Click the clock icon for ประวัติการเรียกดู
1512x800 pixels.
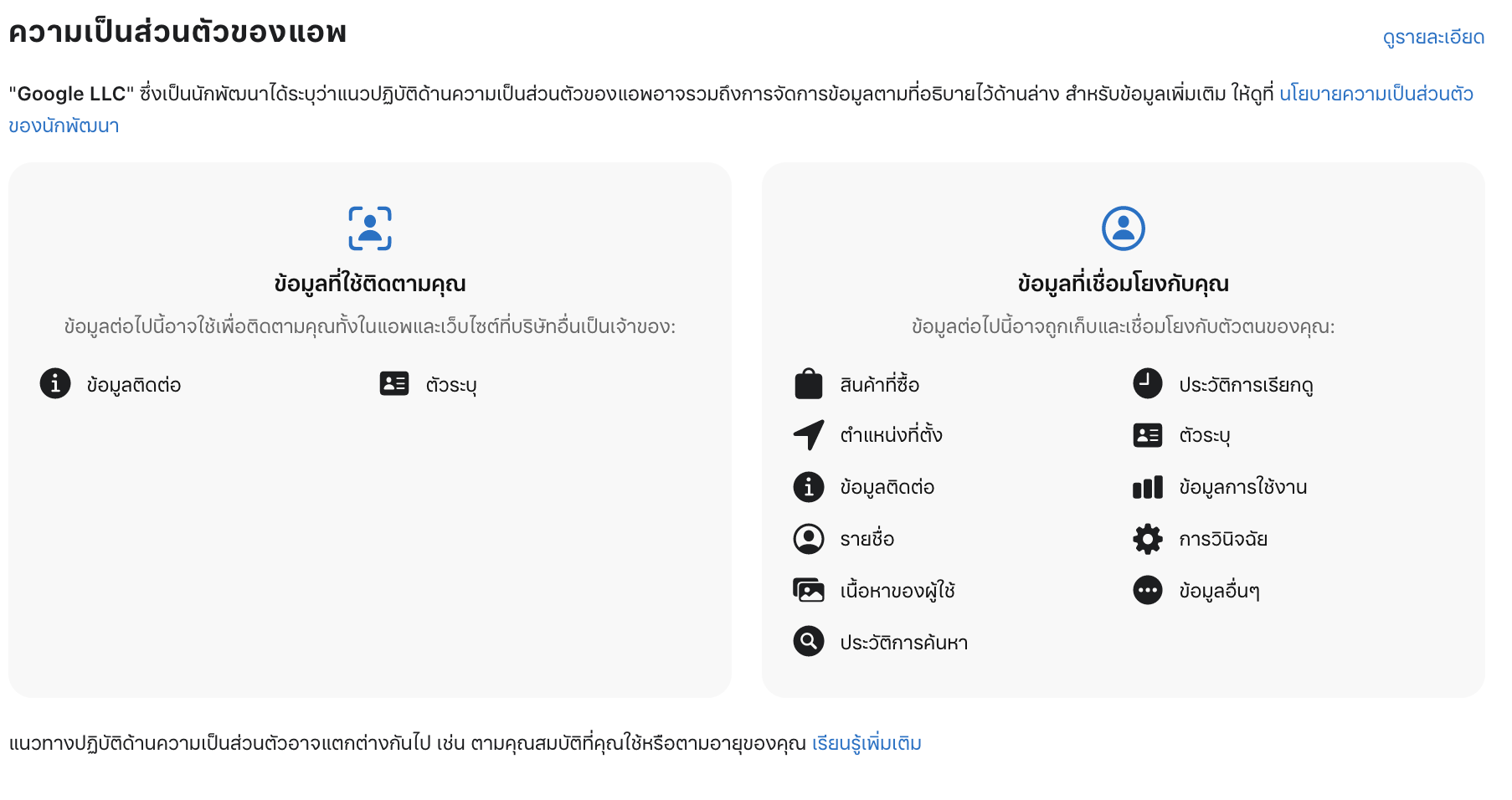click(1148, 383)
